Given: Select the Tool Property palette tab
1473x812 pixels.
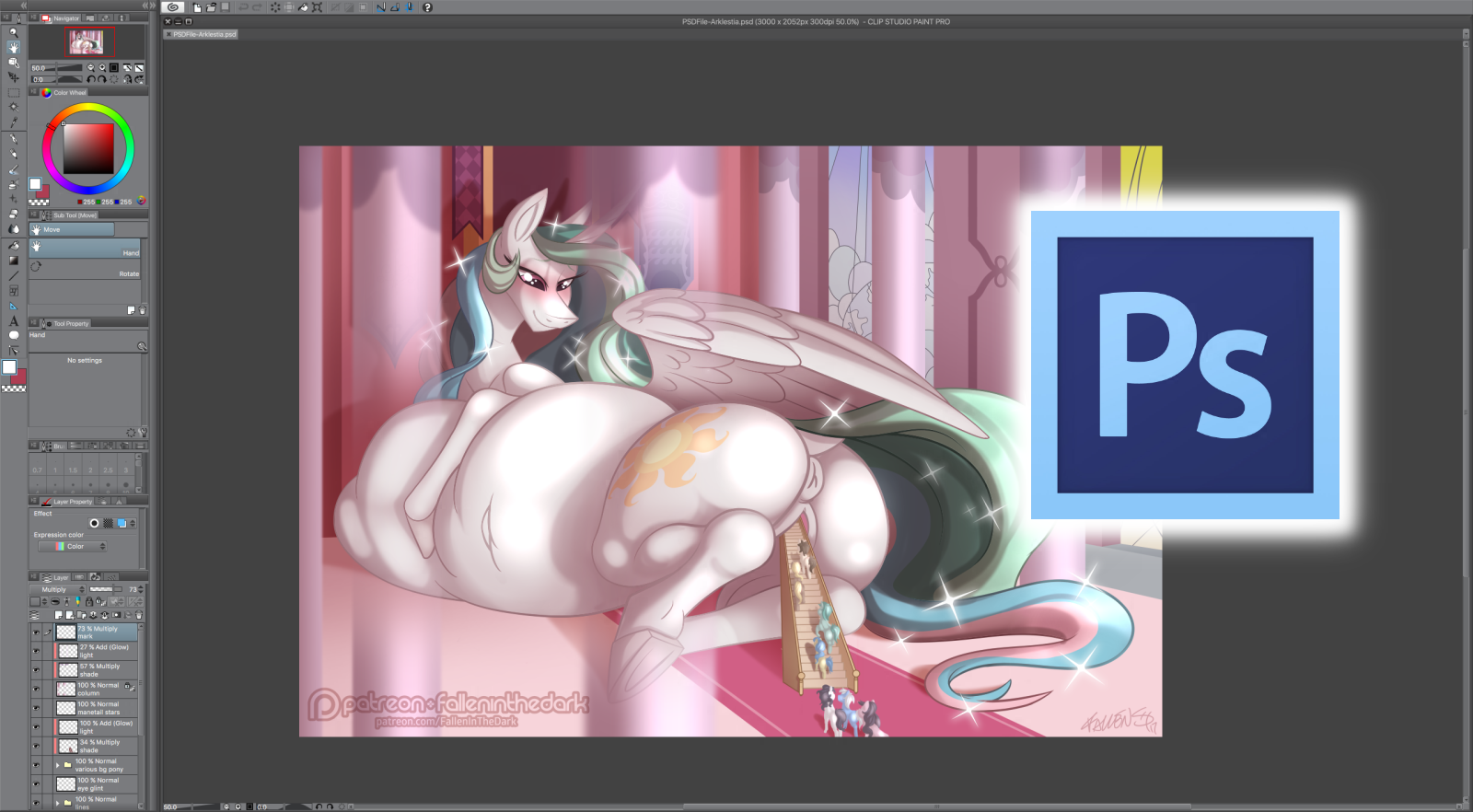Looking at the screenshot, I should [x=66, y=323].
